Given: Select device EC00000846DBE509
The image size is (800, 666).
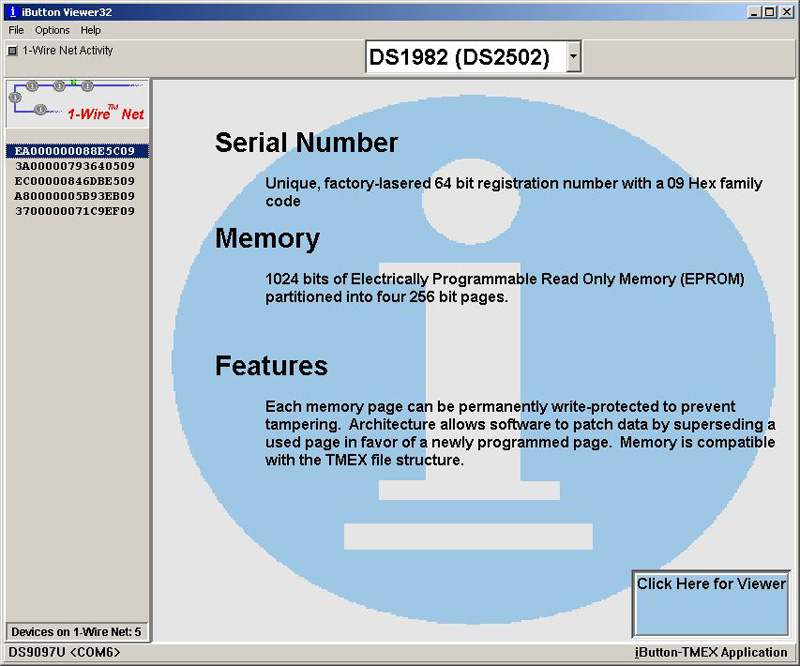Looking at the screenshot, I should pos(75,181).
